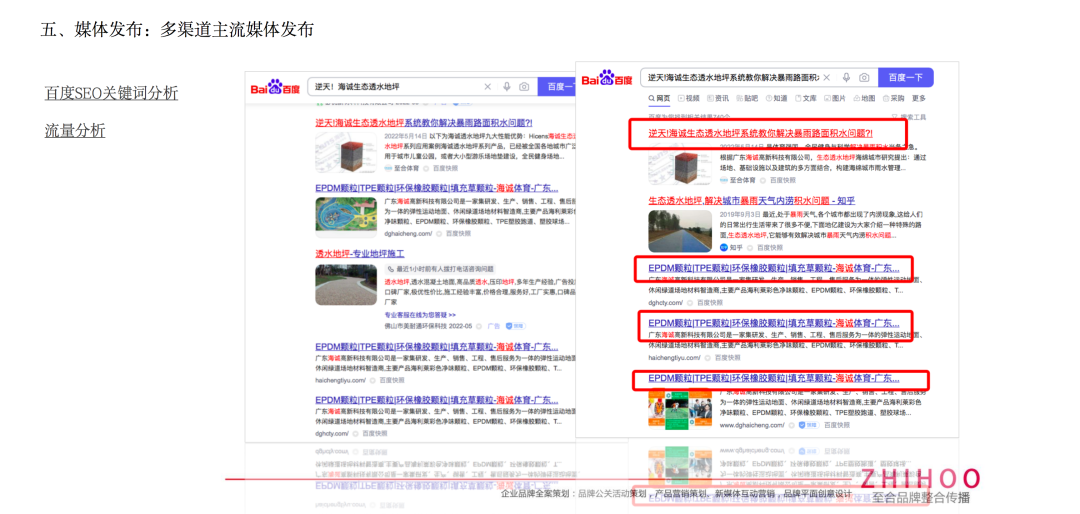Click 保障 badge beside 广告 label
1080x514 pixels.
[x=515, y=325]
